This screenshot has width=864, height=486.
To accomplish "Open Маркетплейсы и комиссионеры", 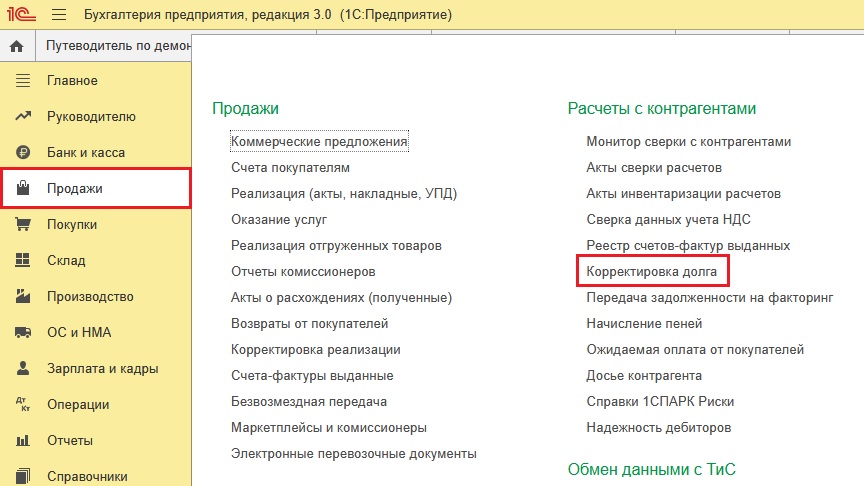I will [x=329, y=428].
